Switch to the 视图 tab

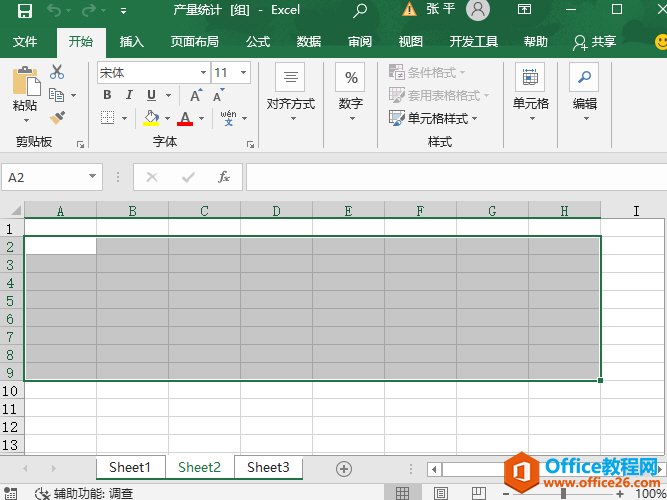point(410,42)
